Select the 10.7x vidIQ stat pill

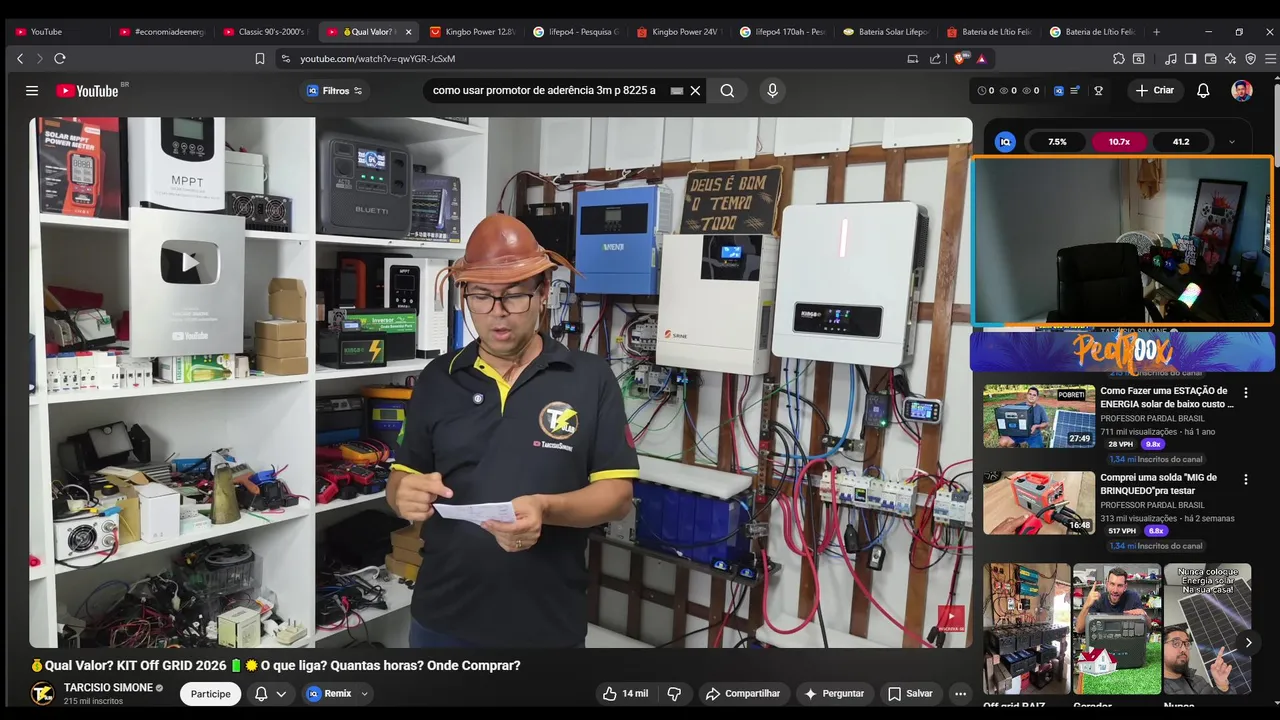pyautogui.click(x=1119, y=142)
